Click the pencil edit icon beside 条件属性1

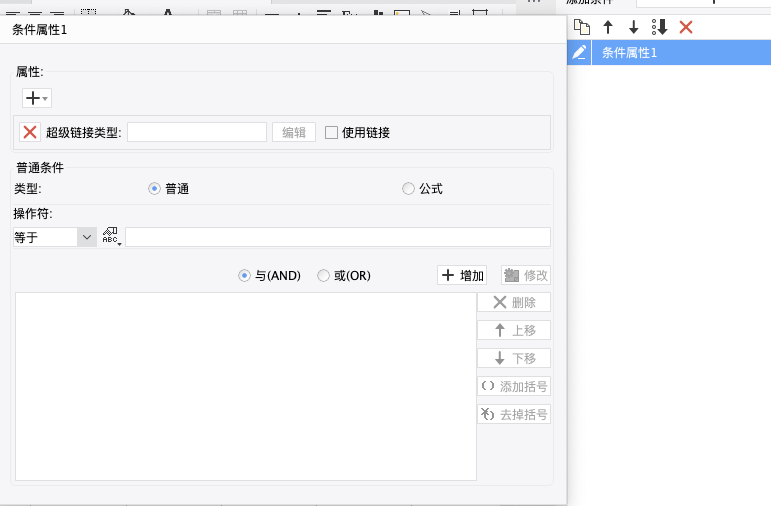click(x=579, y=53)
